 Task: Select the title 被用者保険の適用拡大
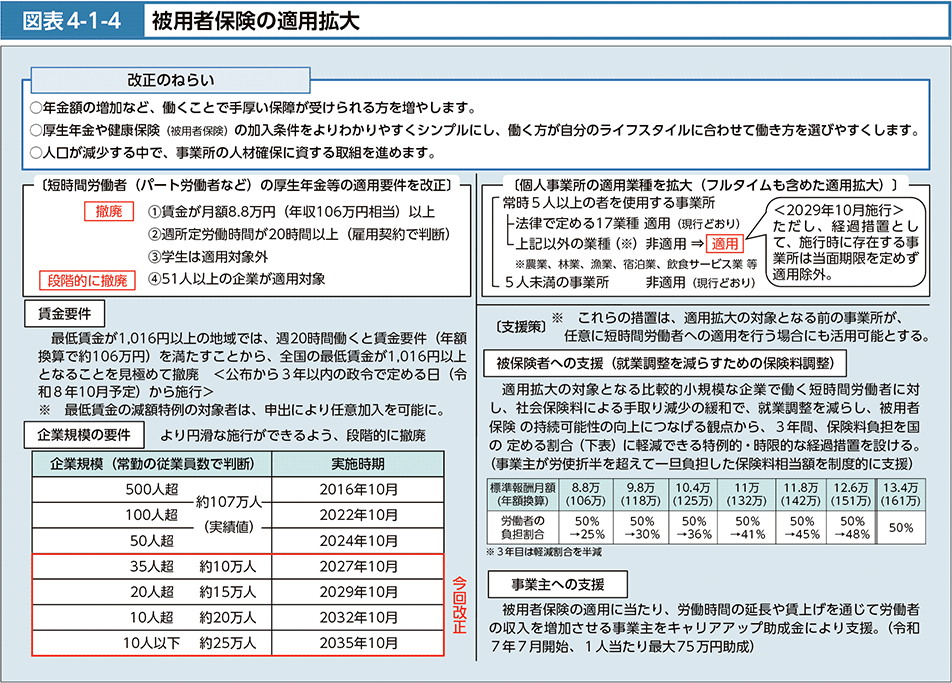point(256,21)
